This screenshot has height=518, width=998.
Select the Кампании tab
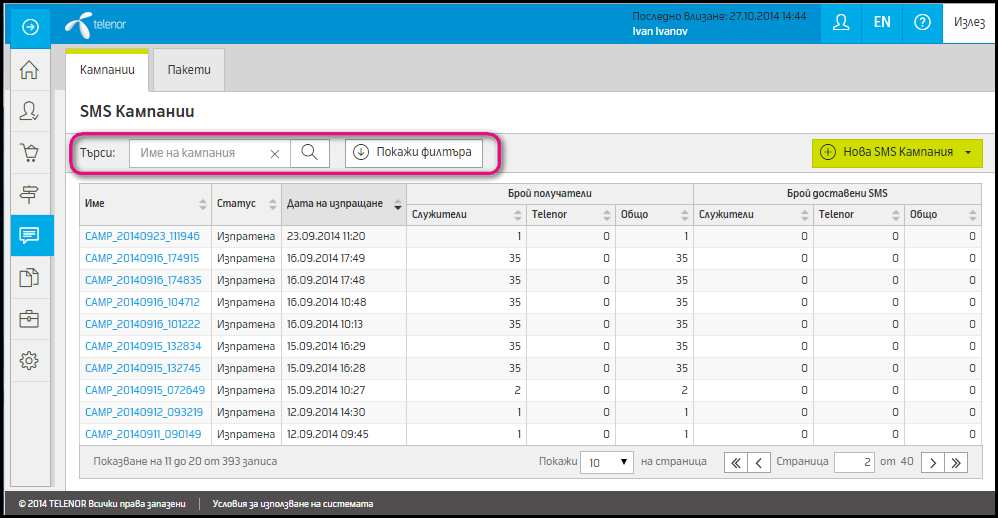pos(107,70)
